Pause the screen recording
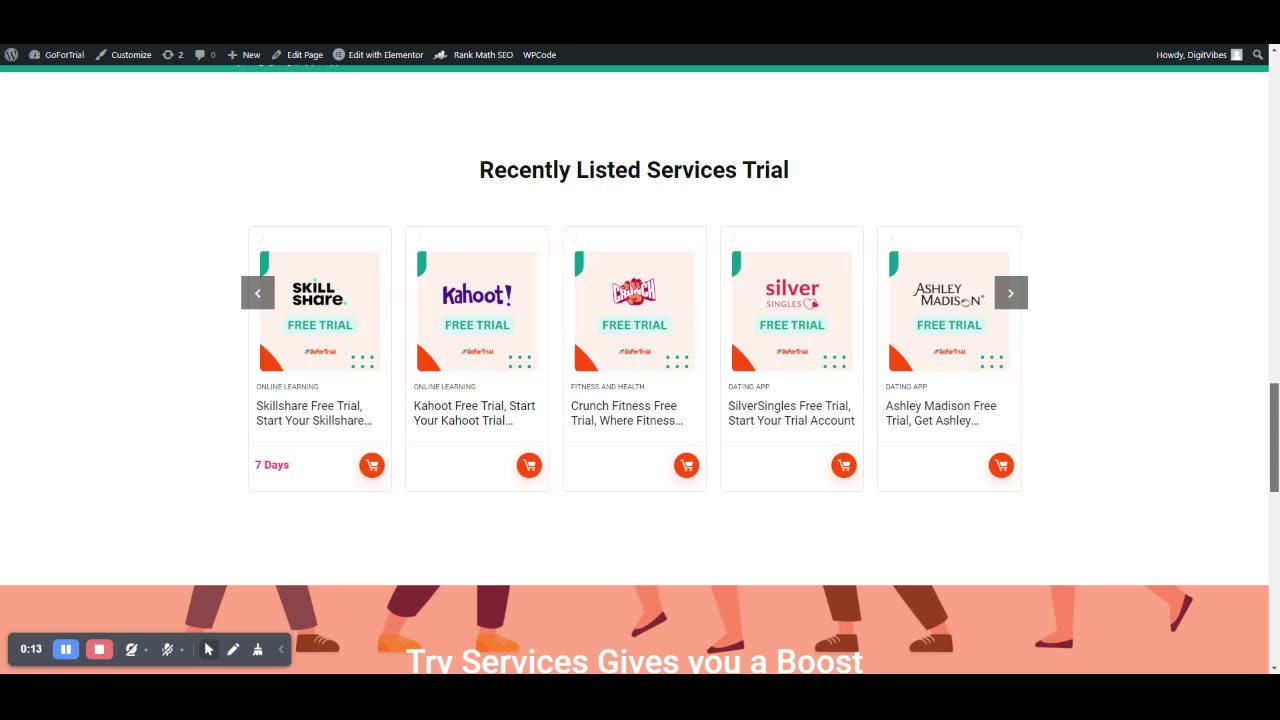The width and height of the screenshot is (1280, 720). (x=66, y=649)
